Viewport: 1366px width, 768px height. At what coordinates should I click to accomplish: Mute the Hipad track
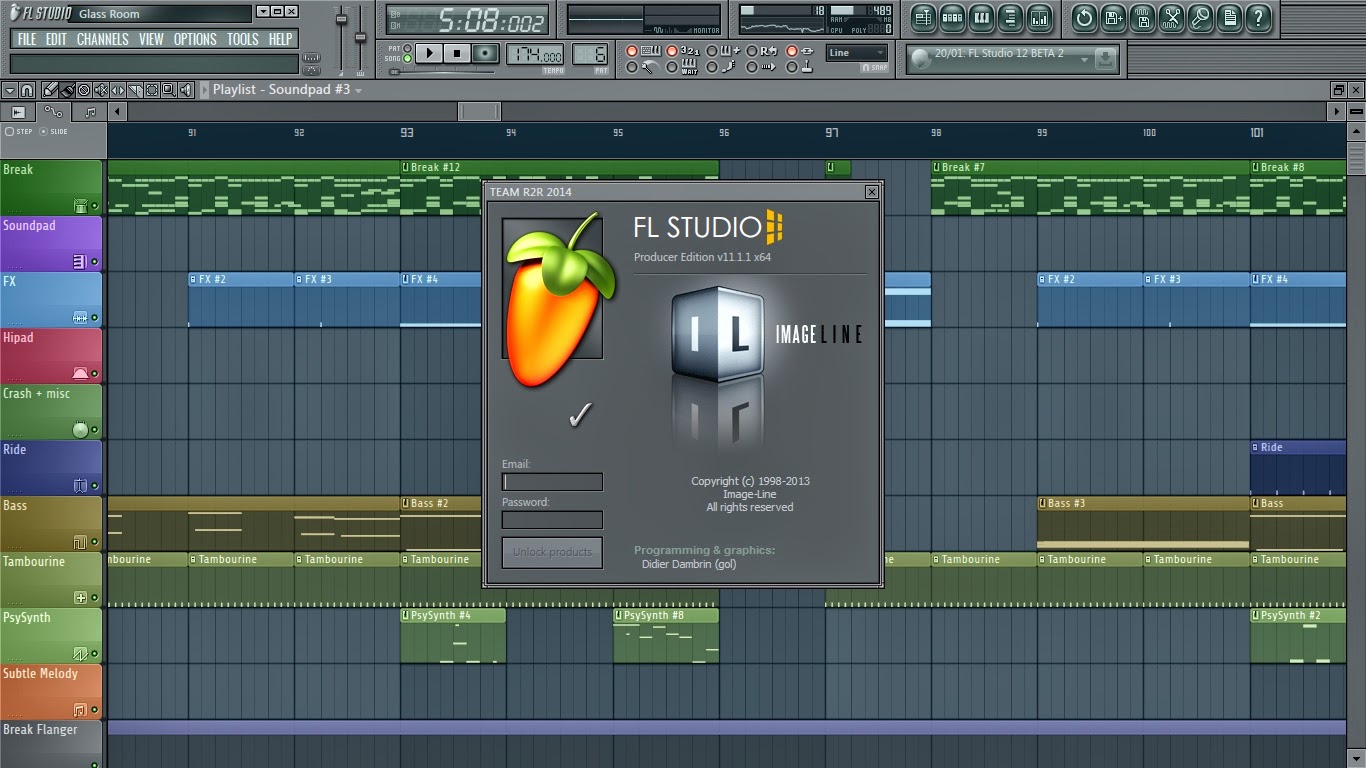click(x=95, y=374)
